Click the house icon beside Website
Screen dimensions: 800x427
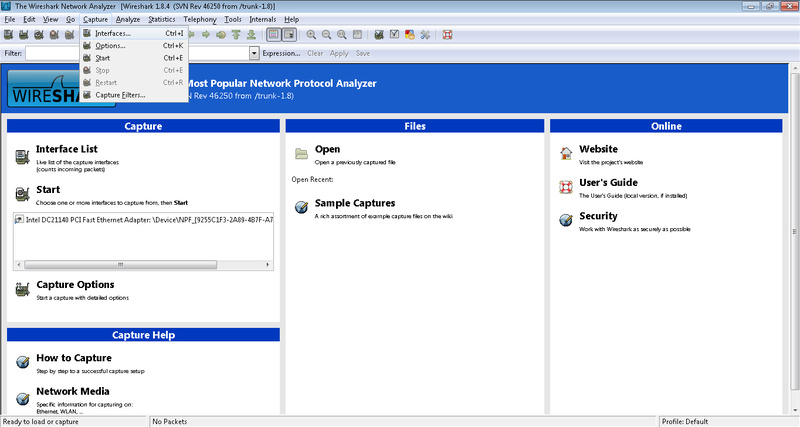pyautogui.click(x=566, y=153)
